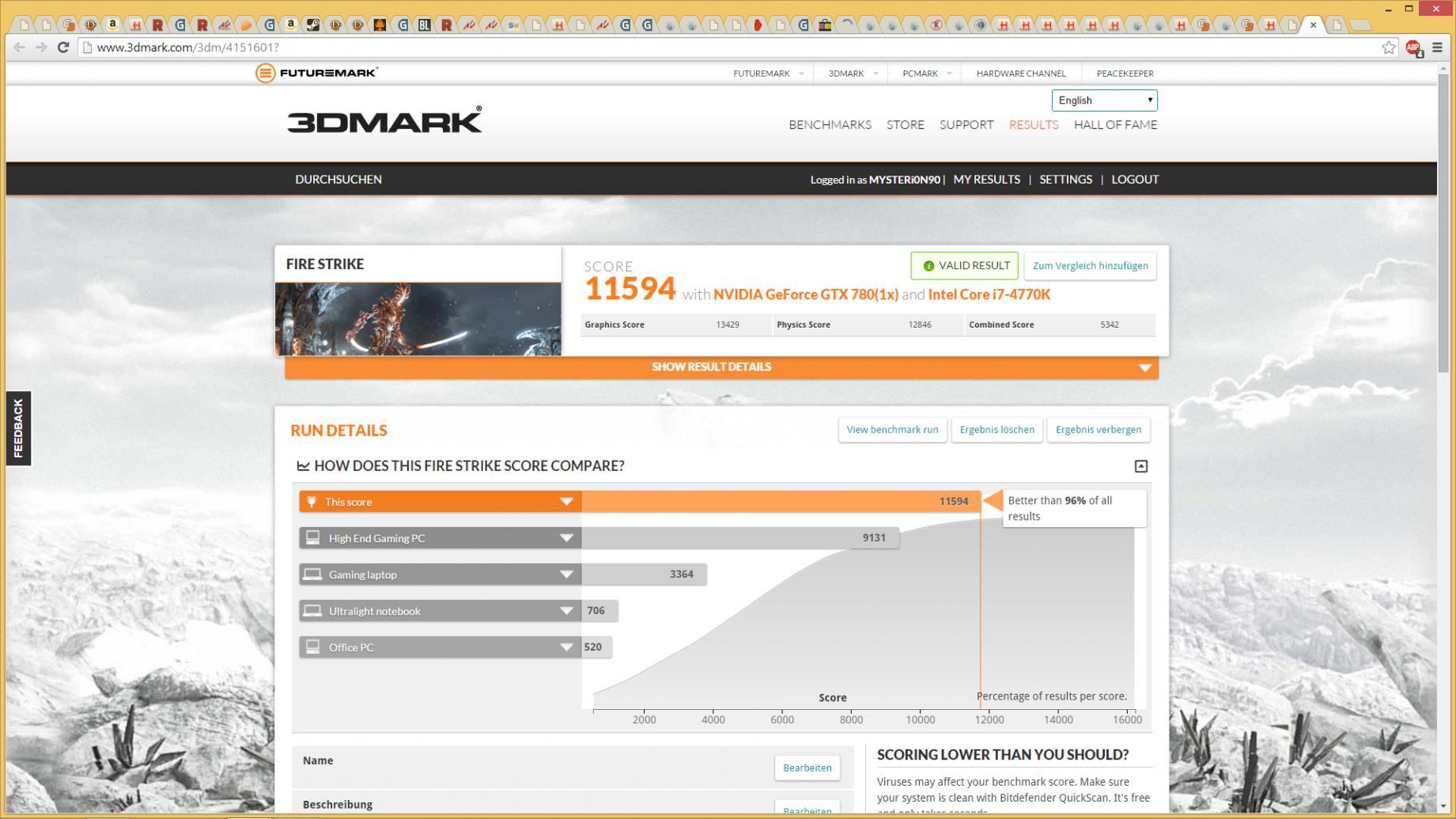Open MY RESULTS

987,180
